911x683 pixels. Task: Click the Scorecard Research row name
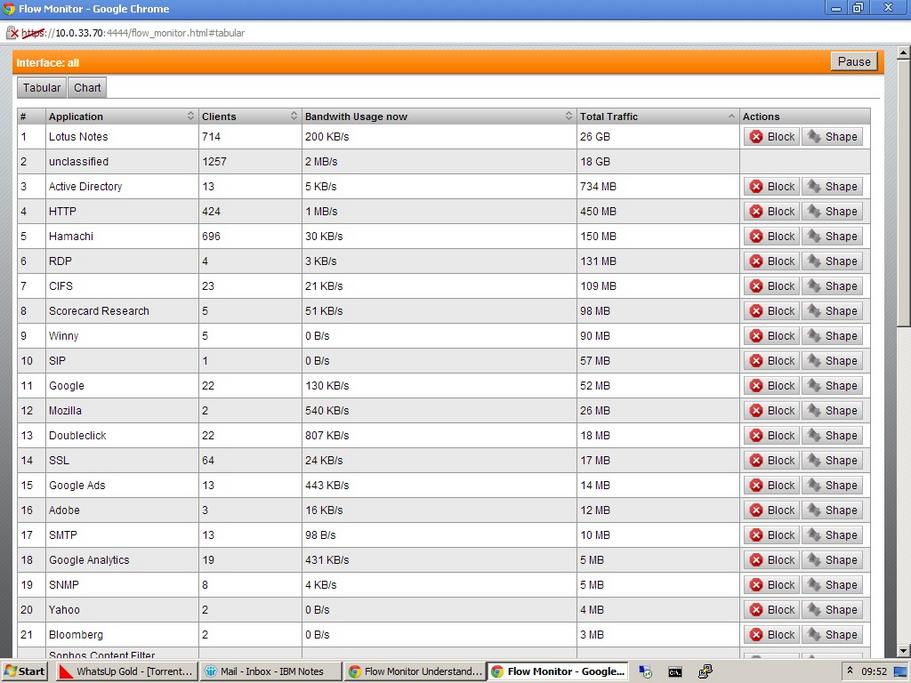click(x=99, y=311)
